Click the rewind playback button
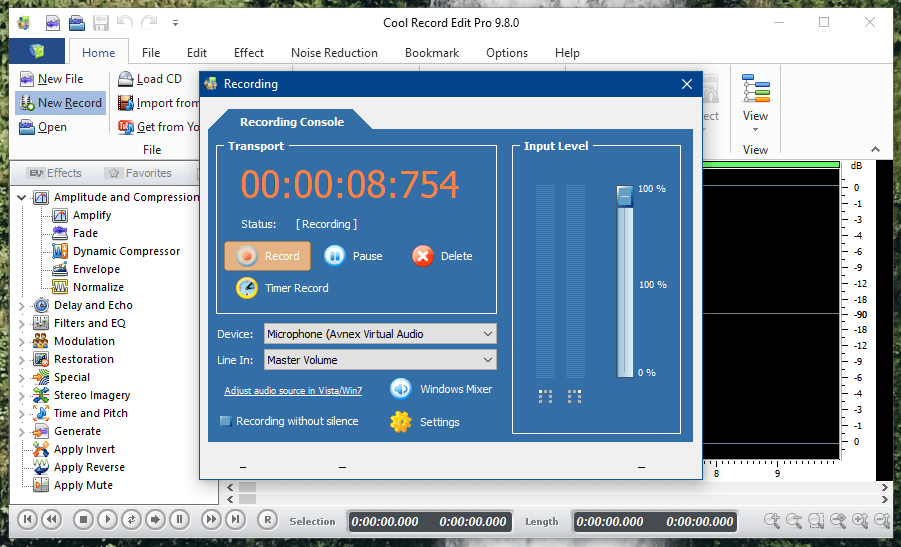901x547 pixels. [52, 520]
